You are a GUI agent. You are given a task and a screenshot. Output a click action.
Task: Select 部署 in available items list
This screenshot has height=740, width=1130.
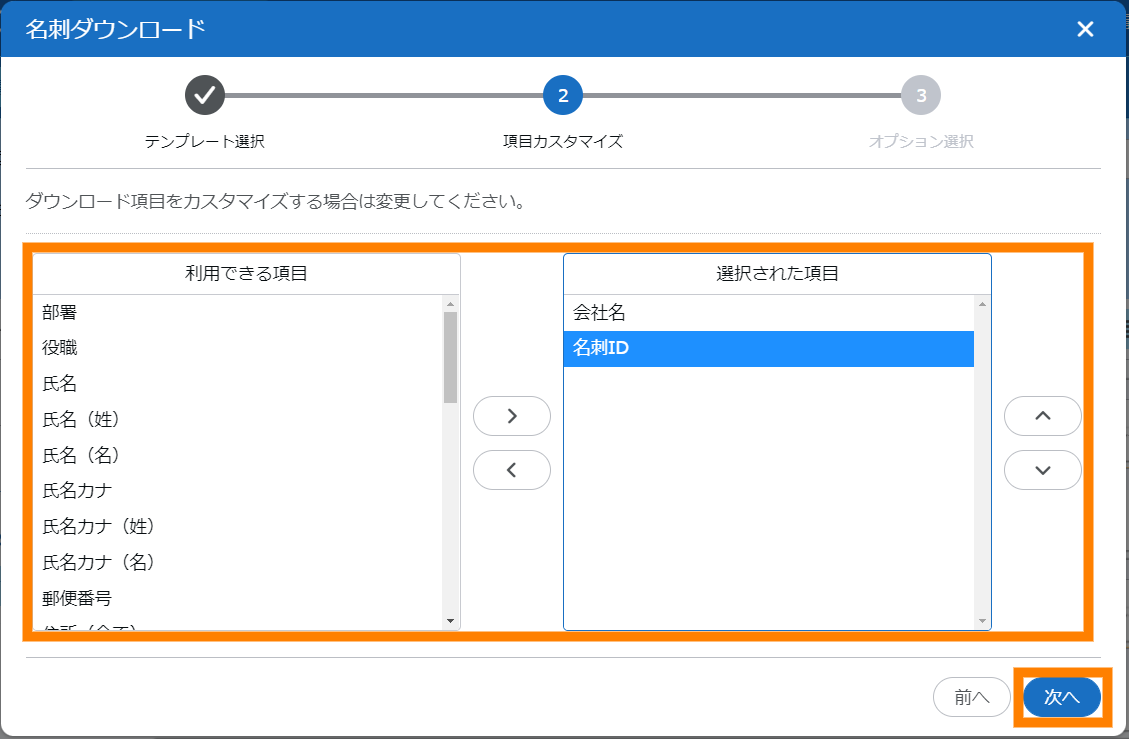60,313
